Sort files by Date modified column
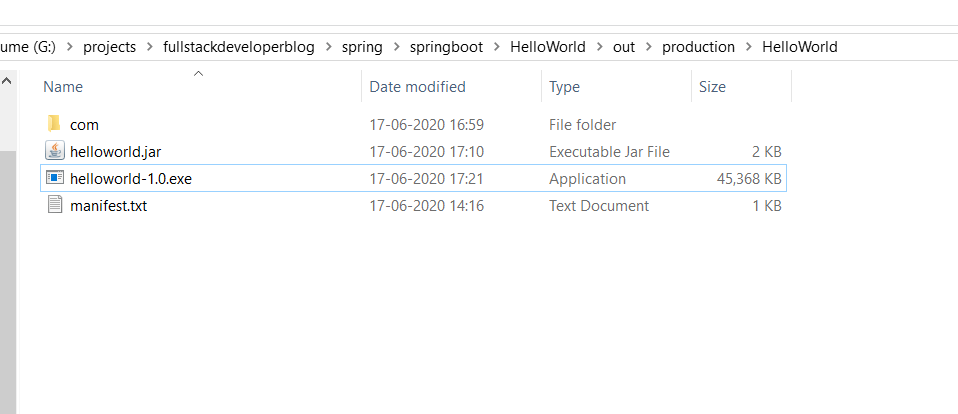958x414 pixels. [417, 87]
